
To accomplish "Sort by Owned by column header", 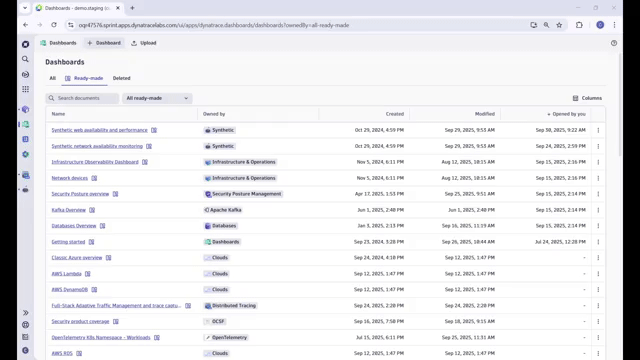I will click(214, 114).
